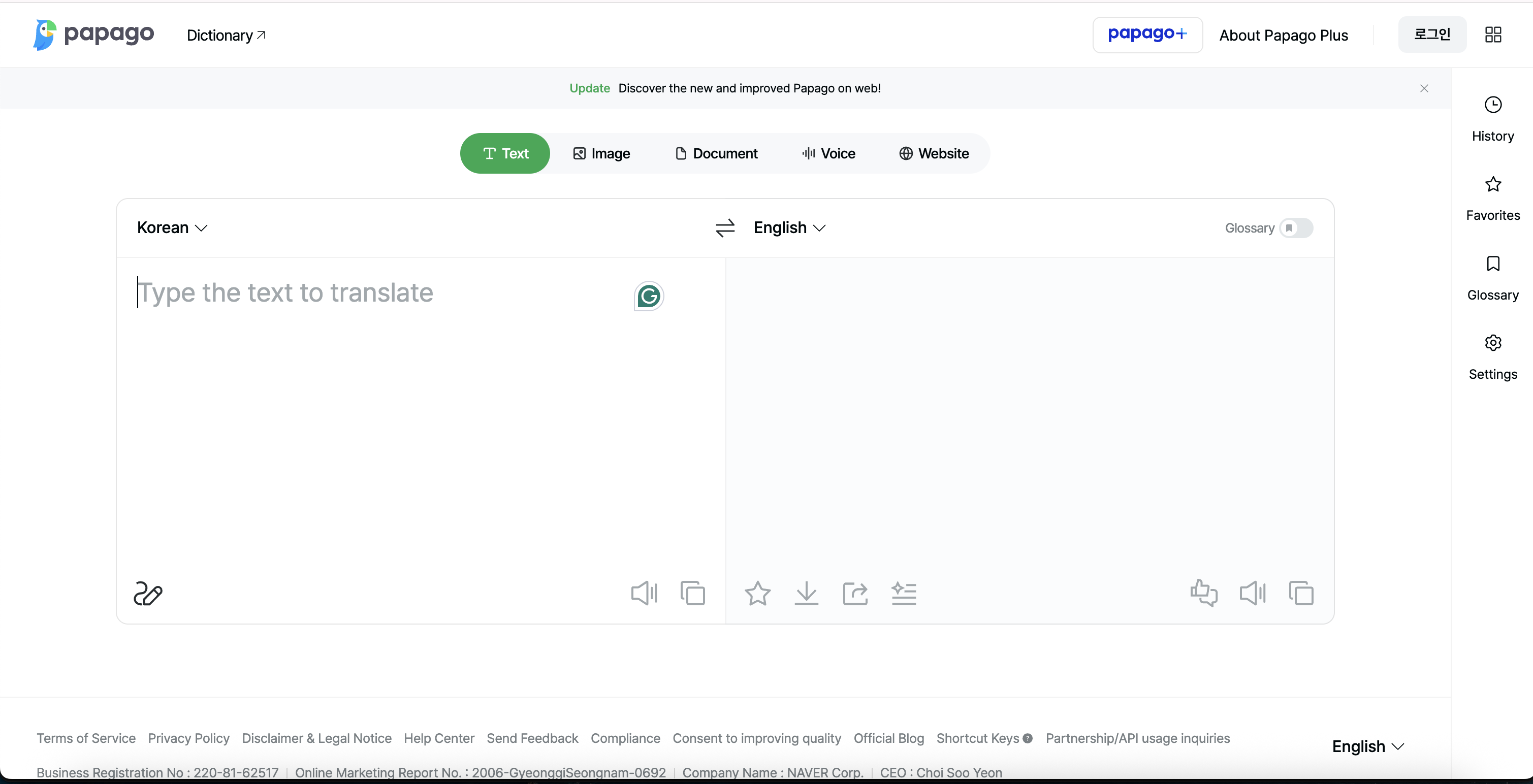Open handwriting input pen icon
Image resolution: width=1533 pixels, height=784 pixels.
pyautogui.click(x=148, y=593)
